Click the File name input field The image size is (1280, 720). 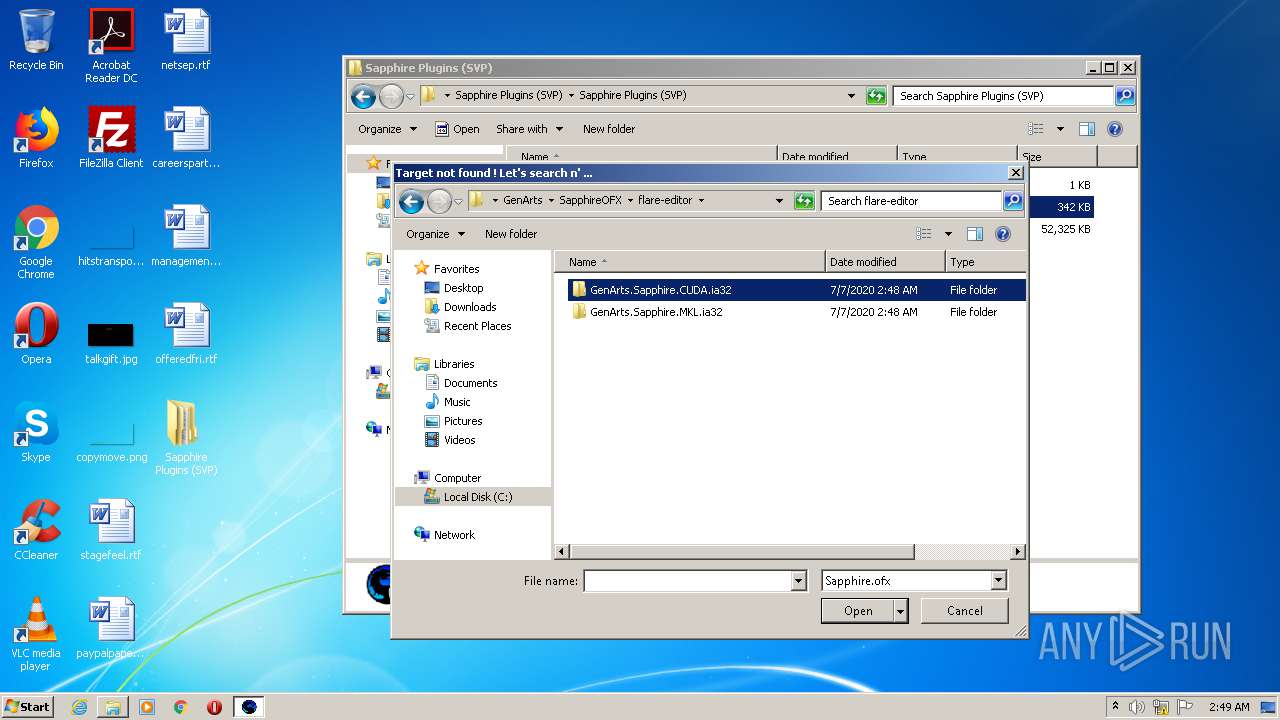[x=687, y=581]
